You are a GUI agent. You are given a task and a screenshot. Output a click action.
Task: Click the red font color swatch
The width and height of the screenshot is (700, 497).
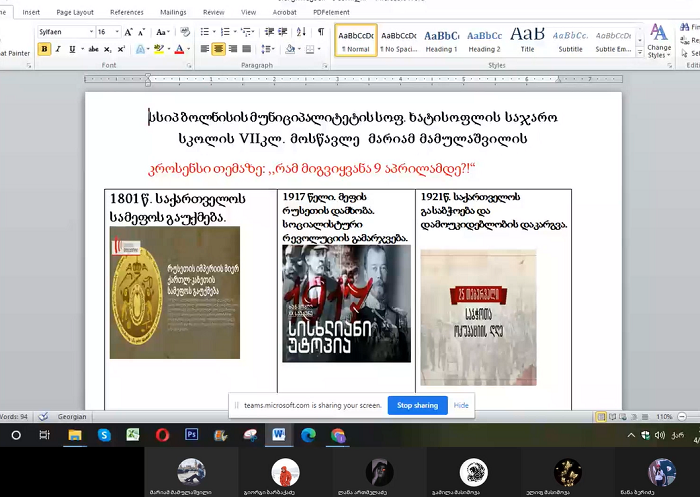point(179,49)
